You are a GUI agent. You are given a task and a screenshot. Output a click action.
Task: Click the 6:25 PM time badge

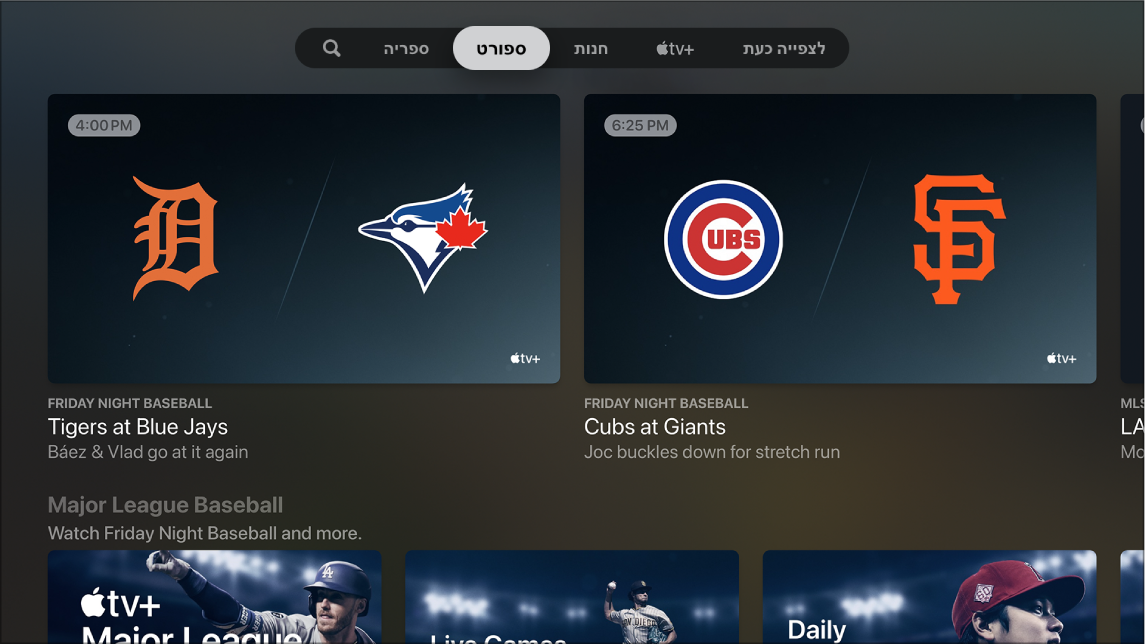640,125
